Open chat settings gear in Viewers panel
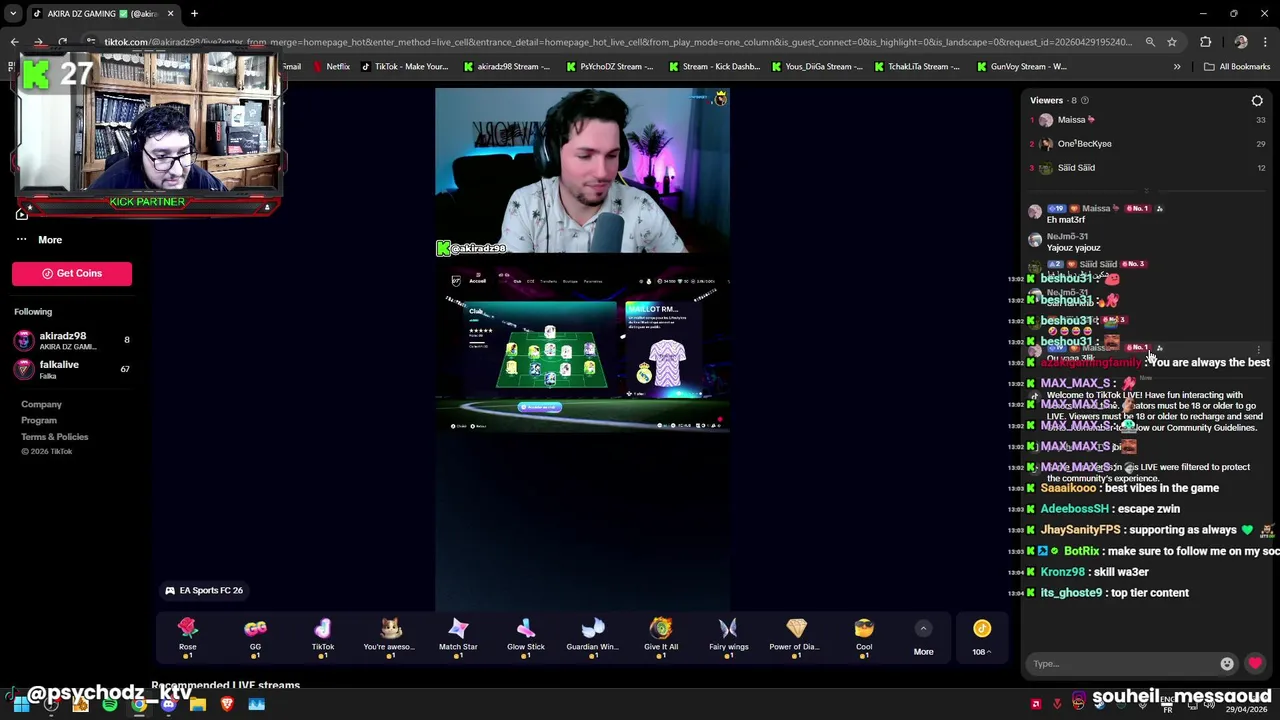 click(1257, 100)
